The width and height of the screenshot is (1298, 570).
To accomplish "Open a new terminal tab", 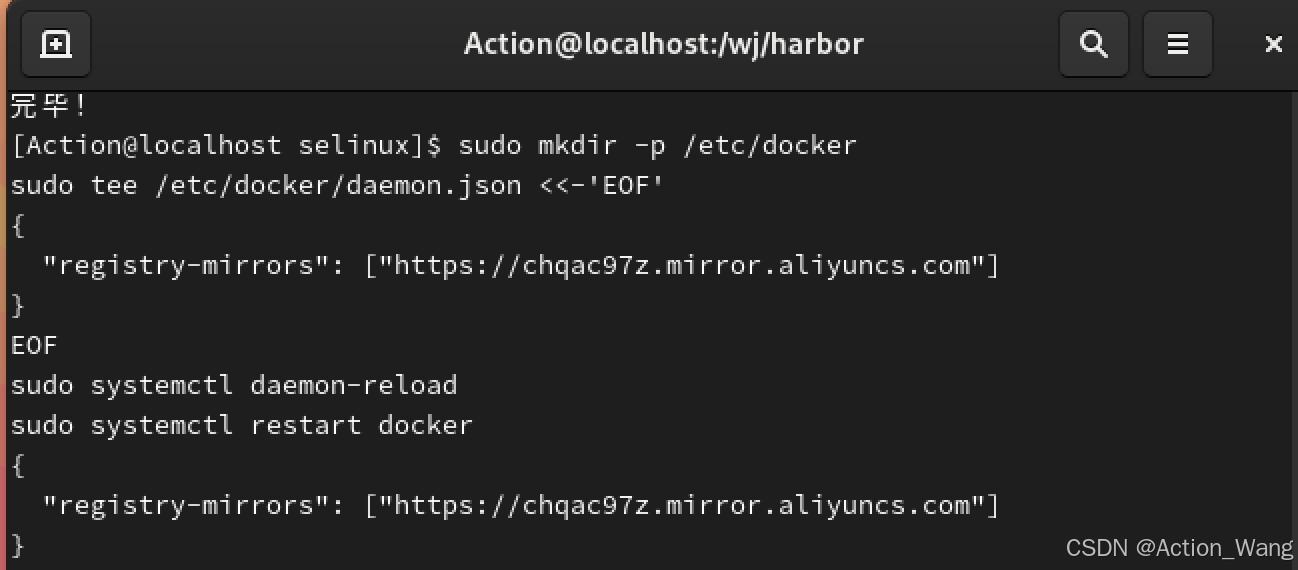I will 55,44.
